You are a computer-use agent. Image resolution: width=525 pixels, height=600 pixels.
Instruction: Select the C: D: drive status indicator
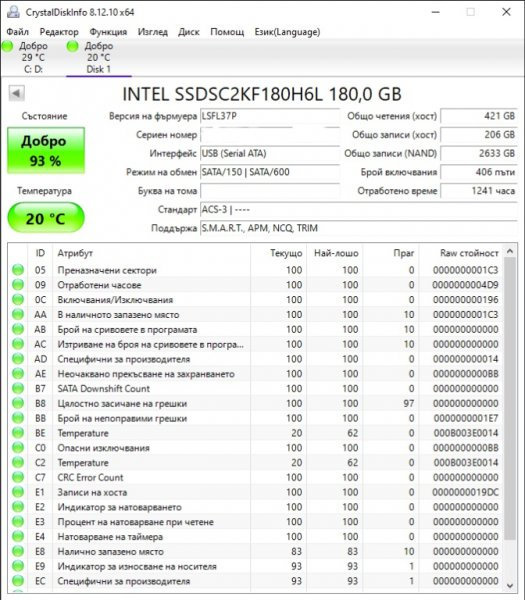coord(7,46)
